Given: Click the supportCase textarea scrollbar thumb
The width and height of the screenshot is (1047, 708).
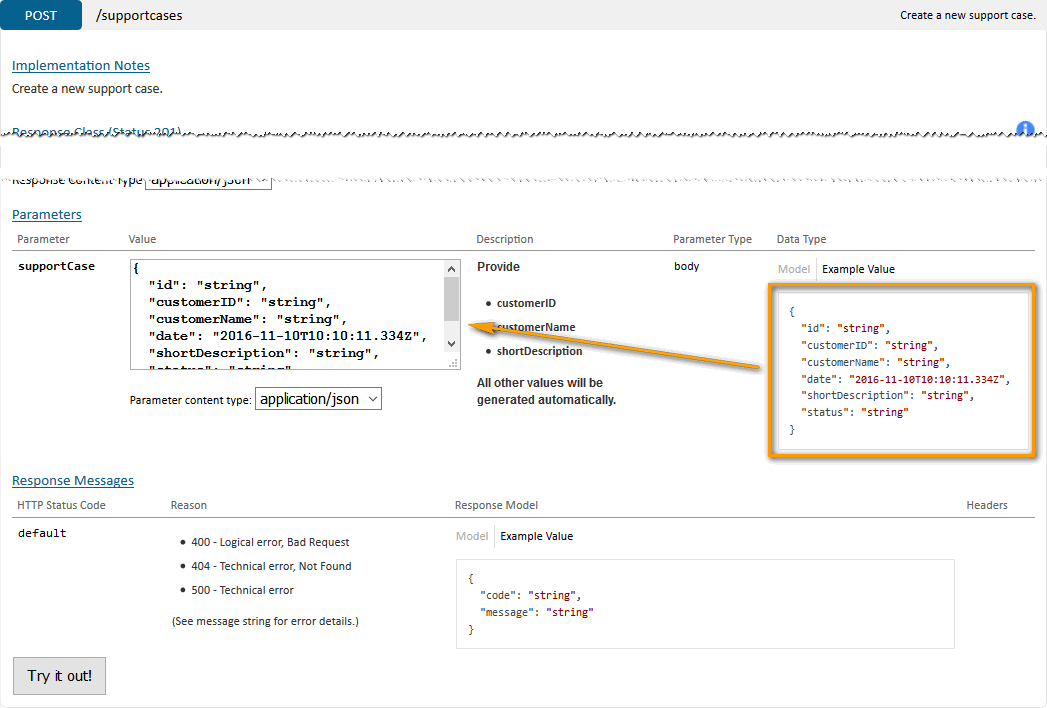Looking at the screenshot, I should (x=452, y=298).
